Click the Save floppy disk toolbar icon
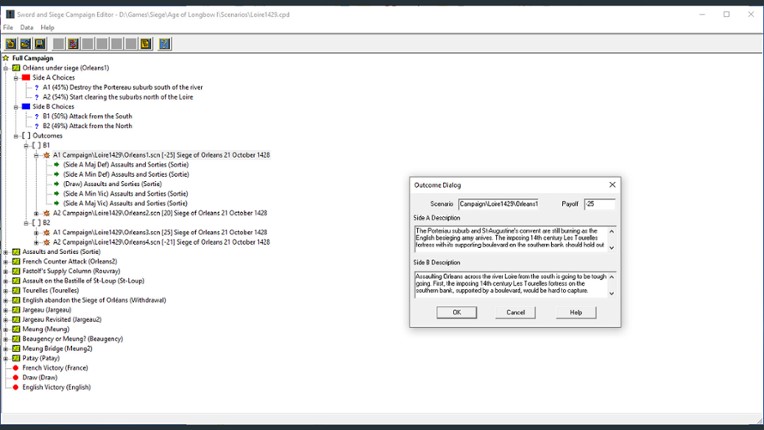Screen dimensions: 764x430 (x=40, y=44)
